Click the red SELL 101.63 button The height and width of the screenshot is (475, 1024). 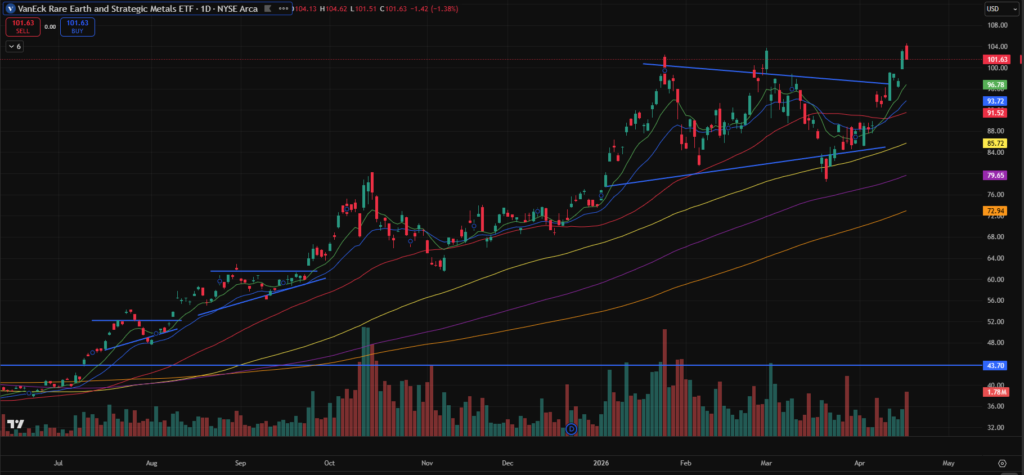[x=21, y=26]
